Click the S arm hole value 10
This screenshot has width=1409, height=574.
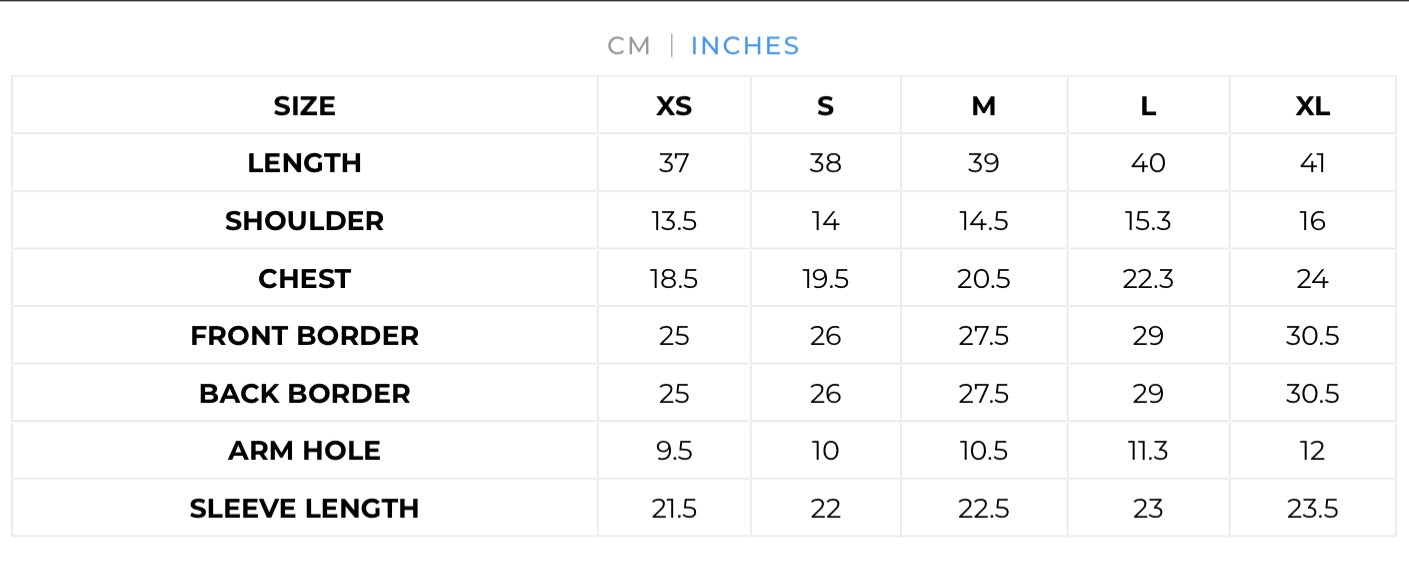pyautogui.click(x=825, y=451)
